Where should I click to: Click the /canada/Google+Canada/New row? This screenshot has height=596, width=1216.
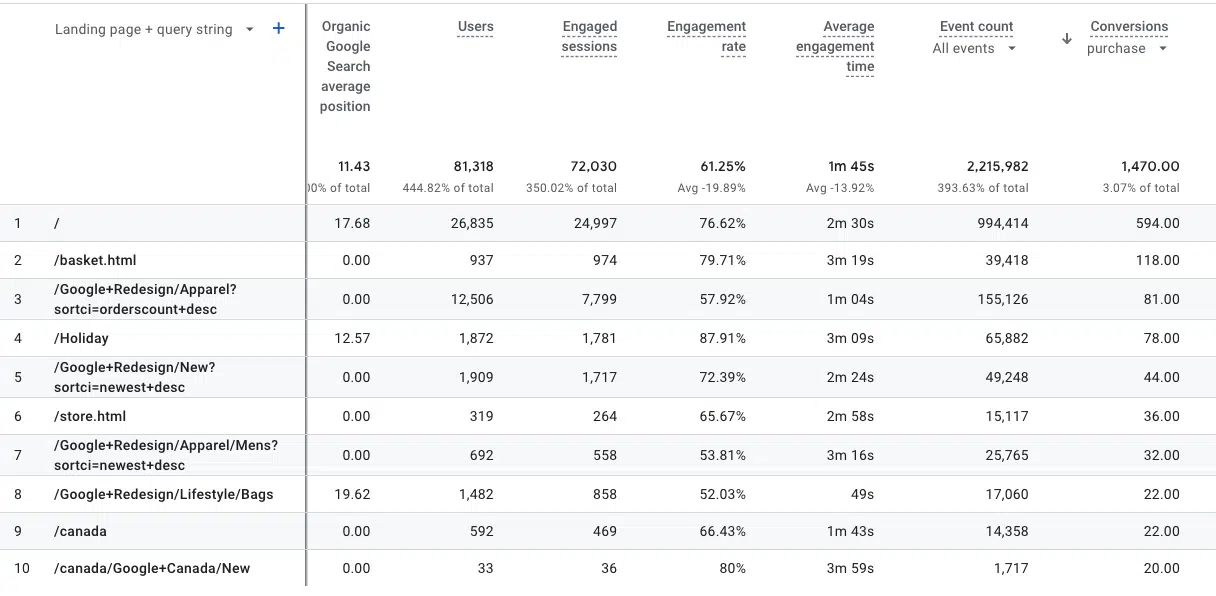coord(152,568)
